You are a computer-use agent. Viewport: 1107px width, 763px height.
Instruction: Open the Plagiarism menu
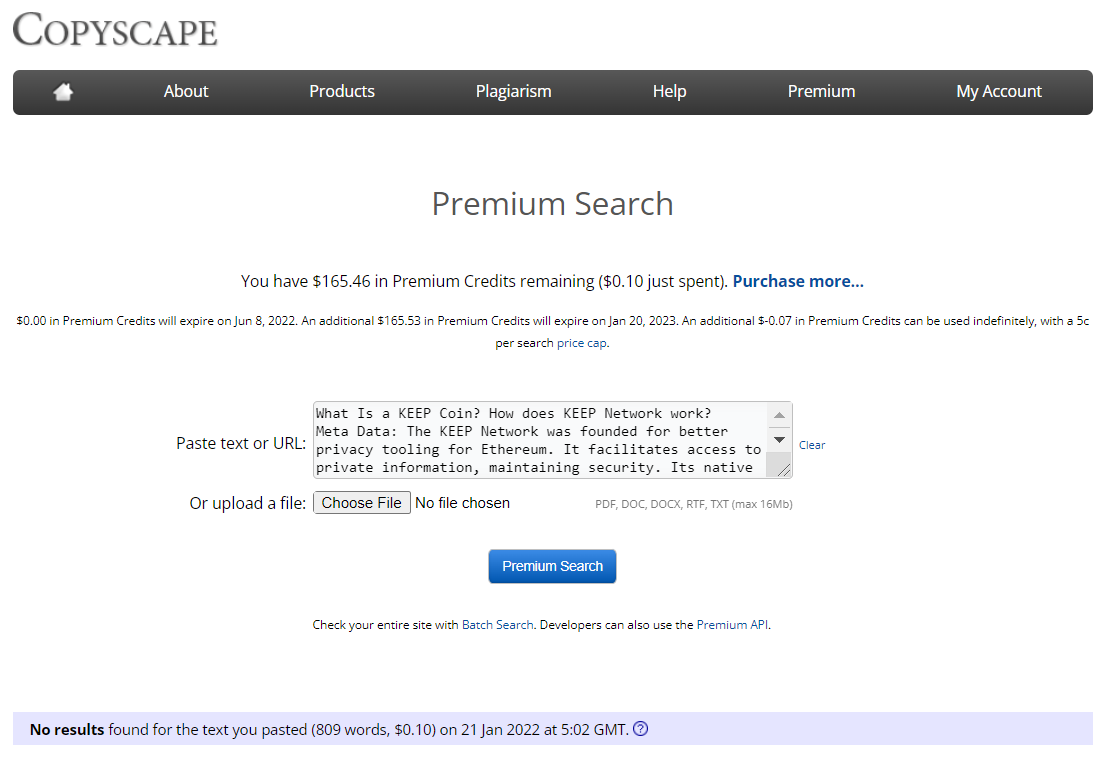point(513,92)
